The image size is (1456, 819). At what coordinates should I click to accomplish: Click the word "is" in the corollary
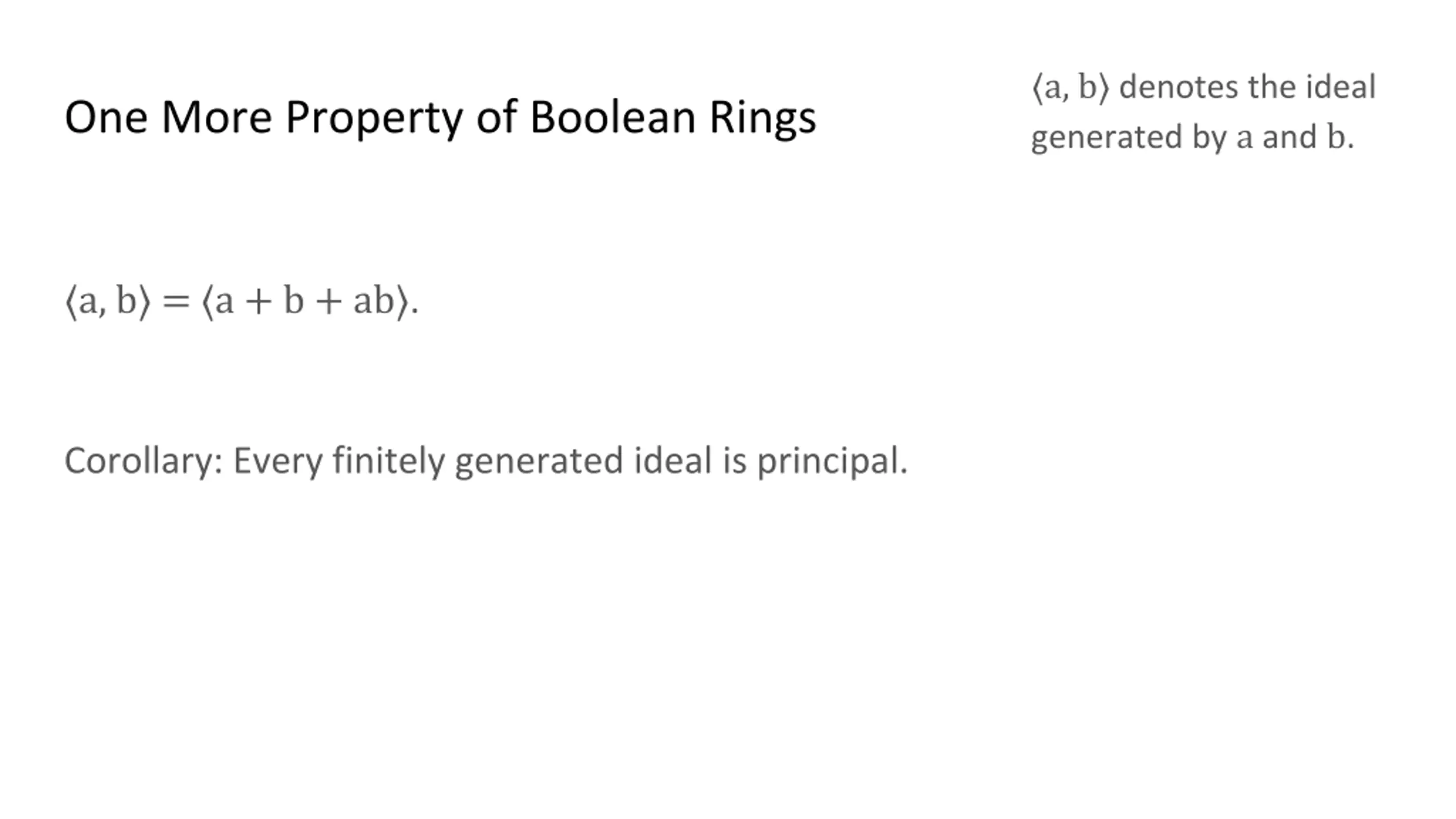click(734, 460)
